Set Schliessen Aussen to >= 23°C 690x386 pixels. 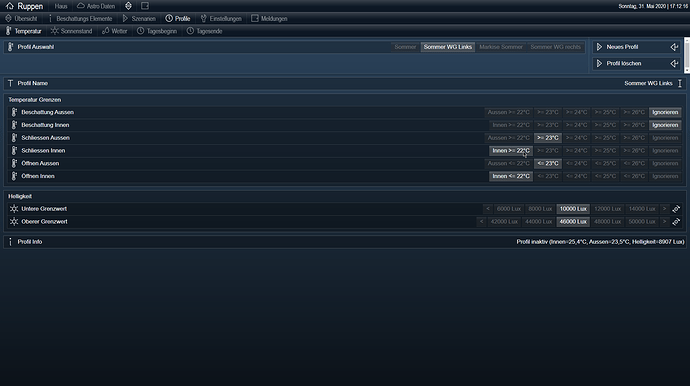[x=548, y=138]
